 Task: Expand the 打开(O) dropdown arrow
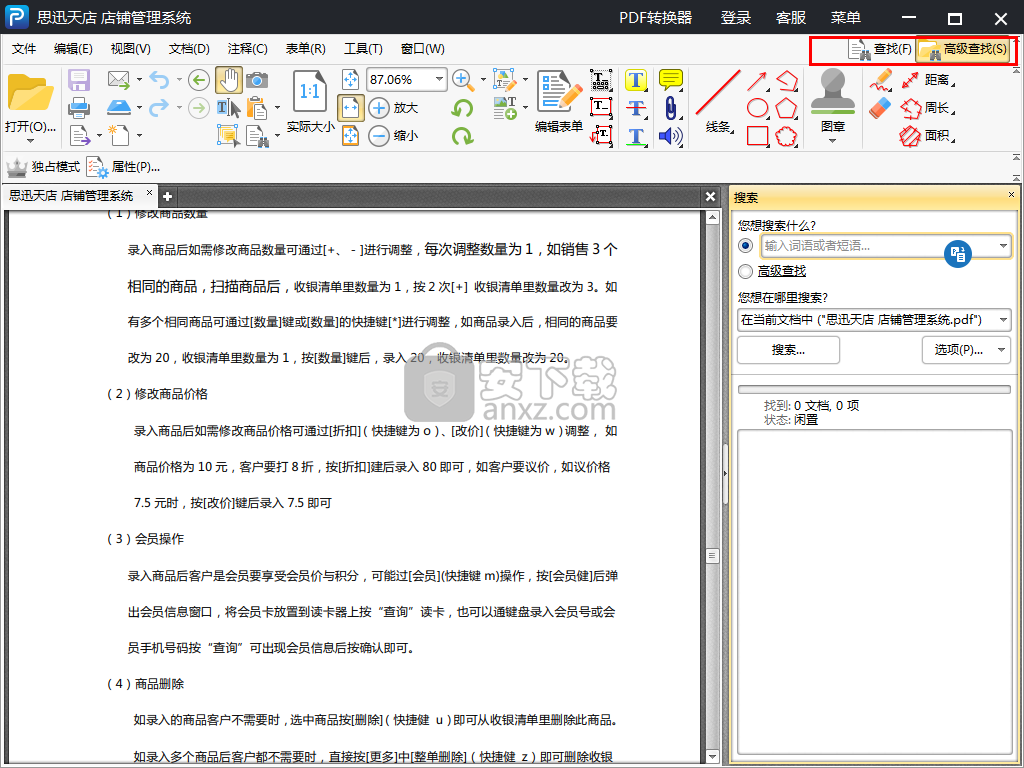[x=30, y=141]
